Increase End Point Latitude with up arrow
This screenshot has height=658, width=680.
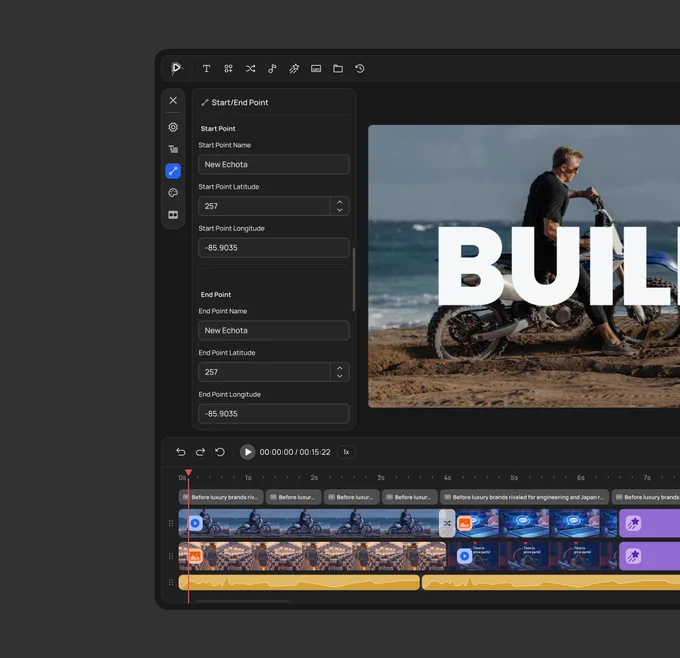[340, 368]
